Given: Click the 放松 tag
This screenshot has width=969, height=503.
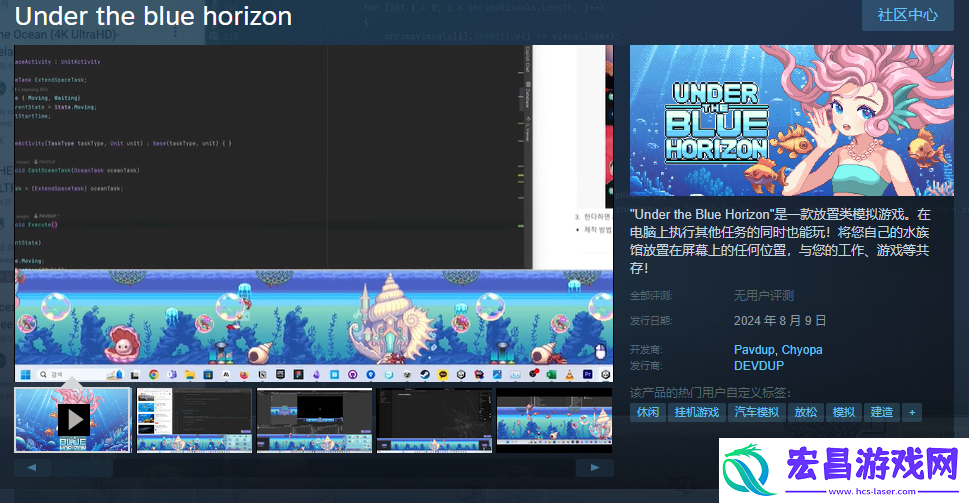Looking at the screenshot, I should [x=806, y=412].
